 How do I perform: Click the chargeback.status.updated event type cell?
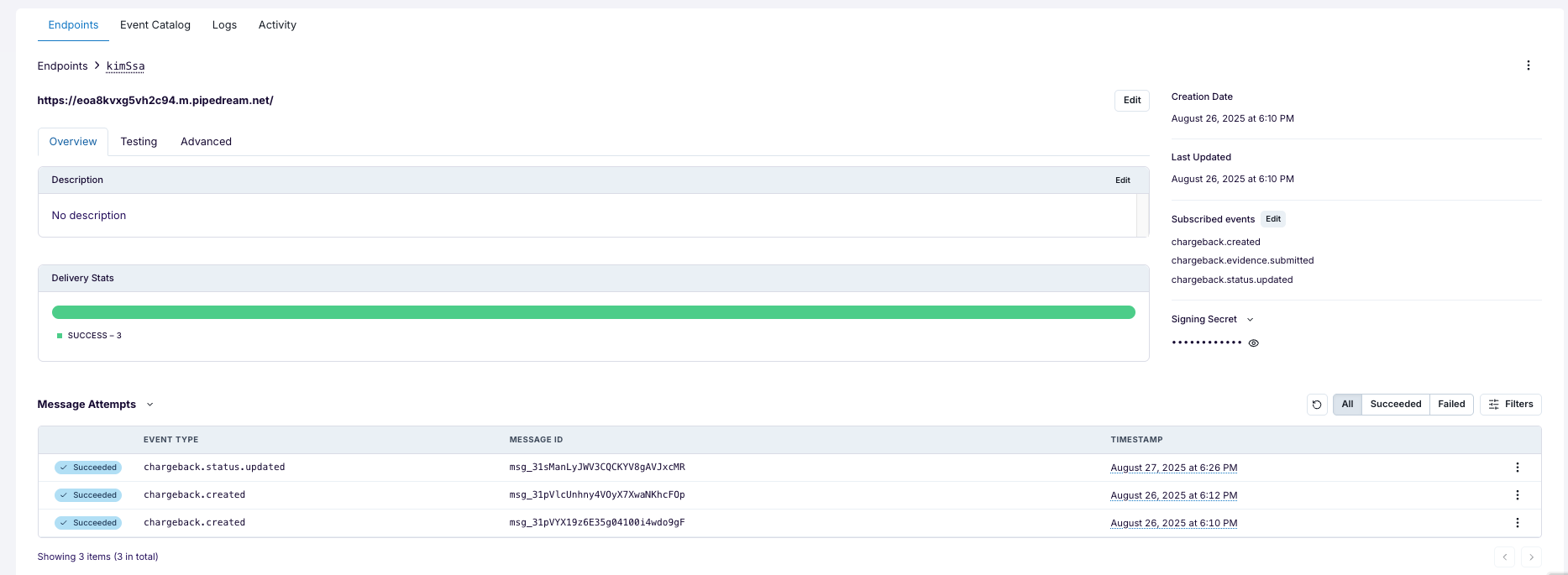coord(214,468)
